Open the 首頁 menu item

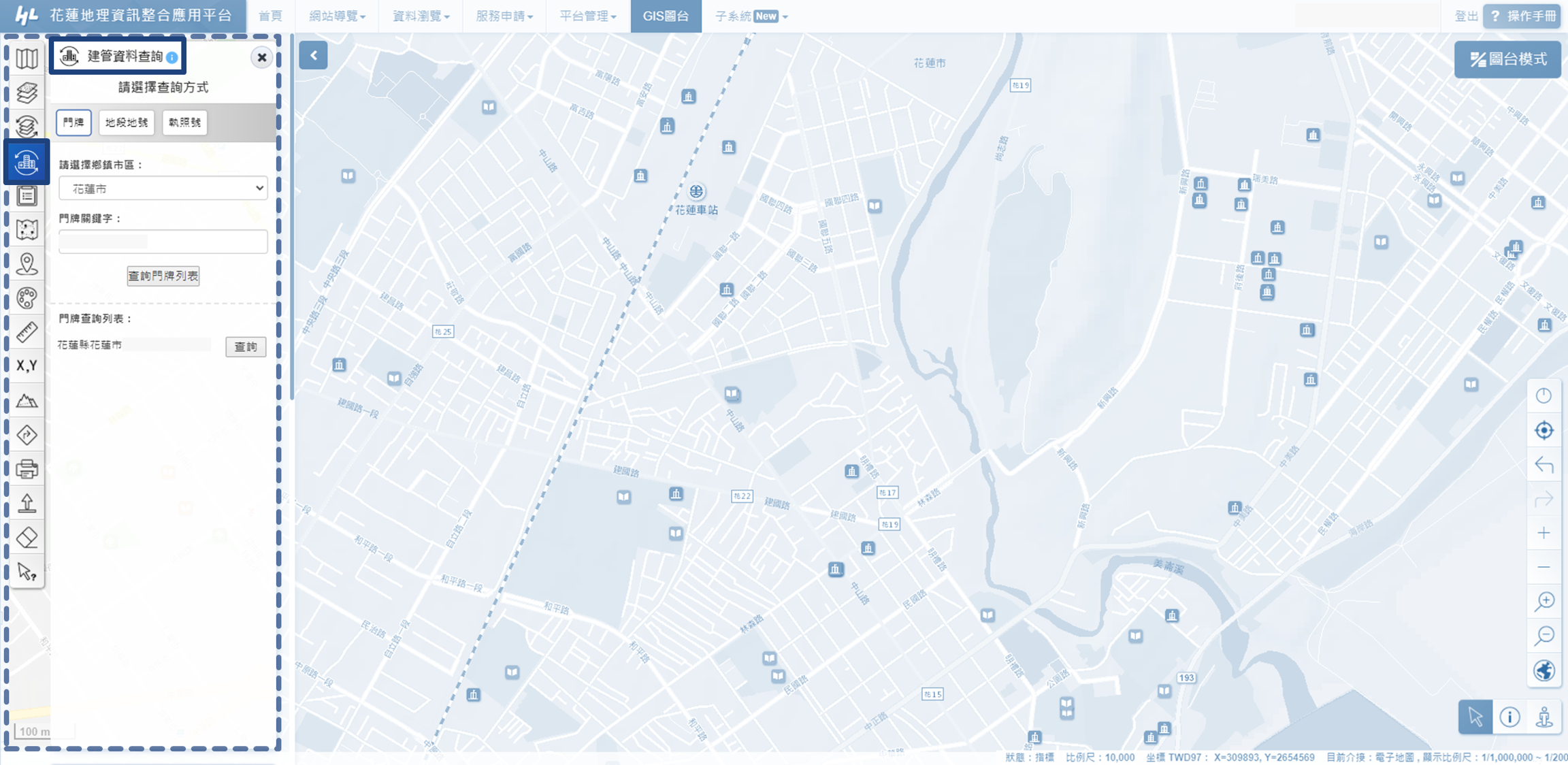(x=270, y=16)
